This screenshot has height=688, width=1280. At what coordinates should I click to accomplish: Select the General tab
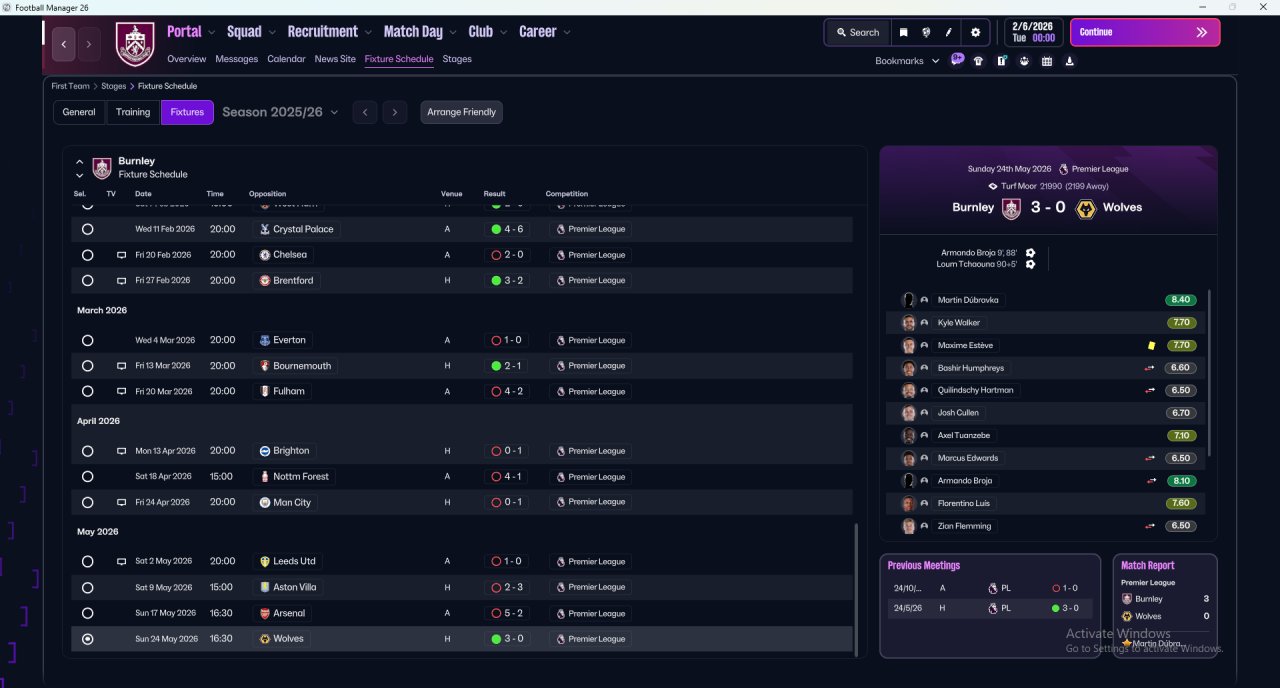pos(79,112)
